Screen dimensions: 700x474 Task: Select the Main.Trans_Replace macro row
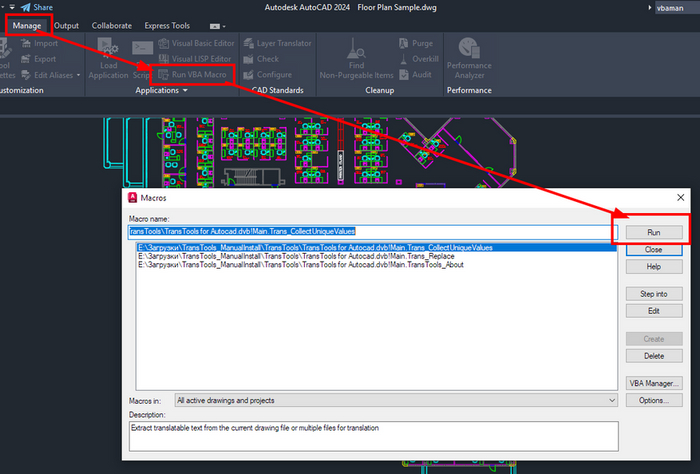pos(377,256)
